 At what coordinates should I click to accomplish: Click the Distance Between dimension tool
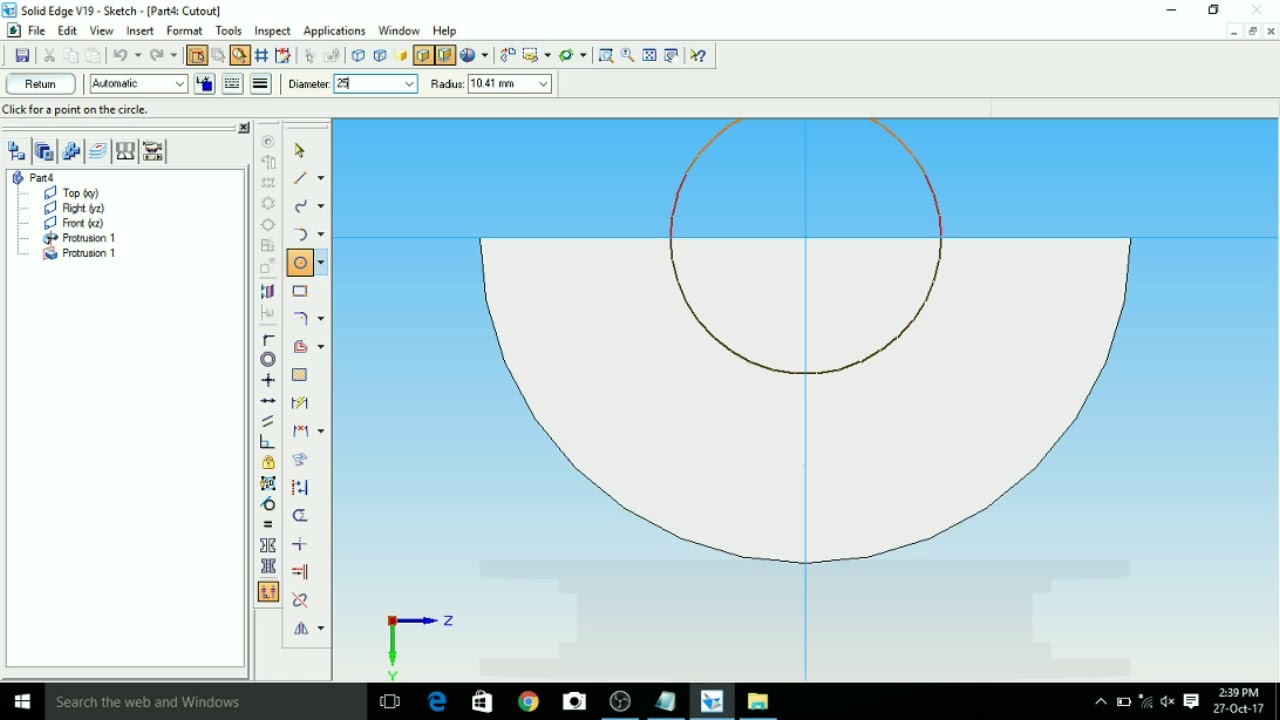[300, 431]
